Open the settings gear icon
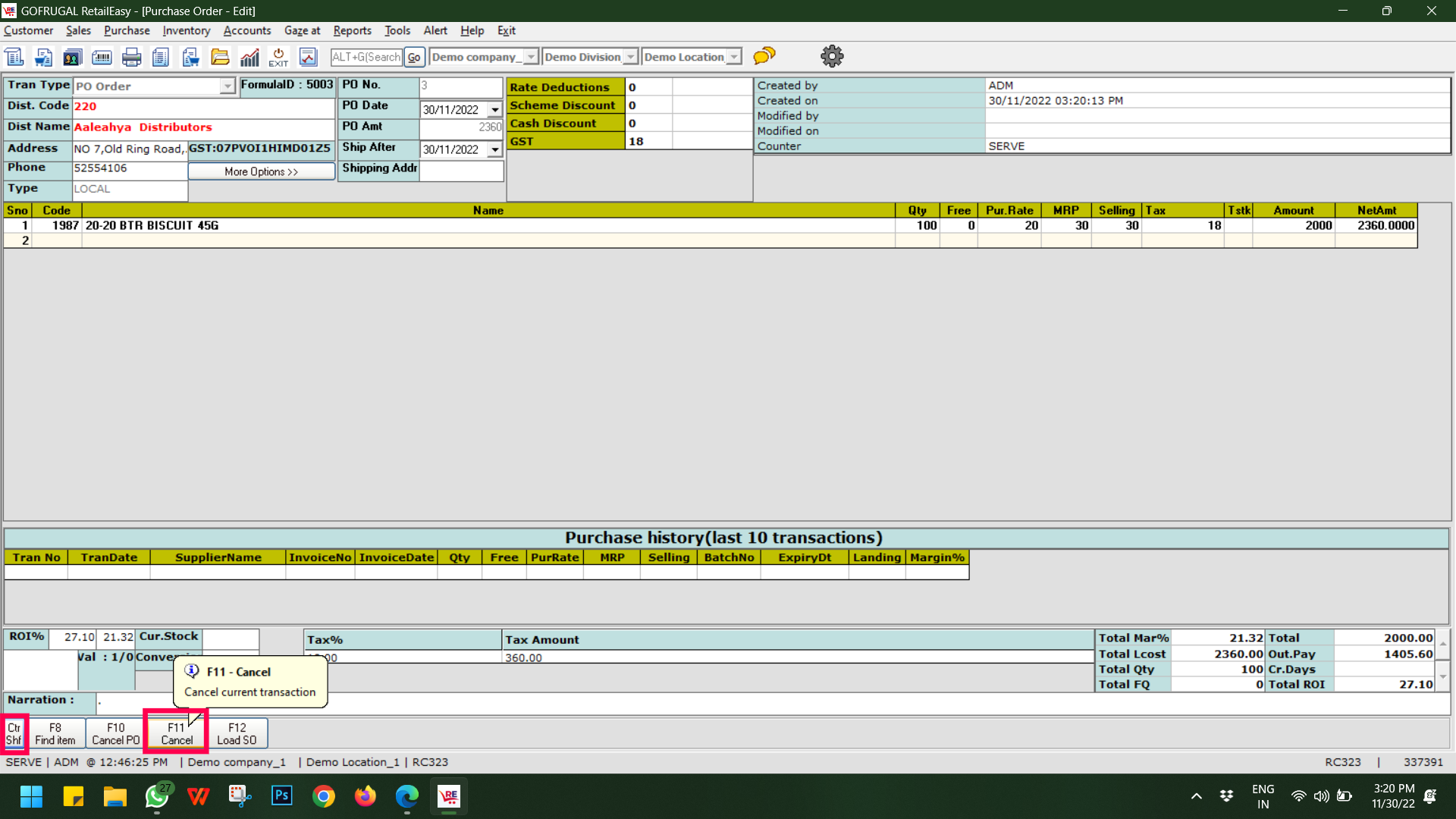 832,56
